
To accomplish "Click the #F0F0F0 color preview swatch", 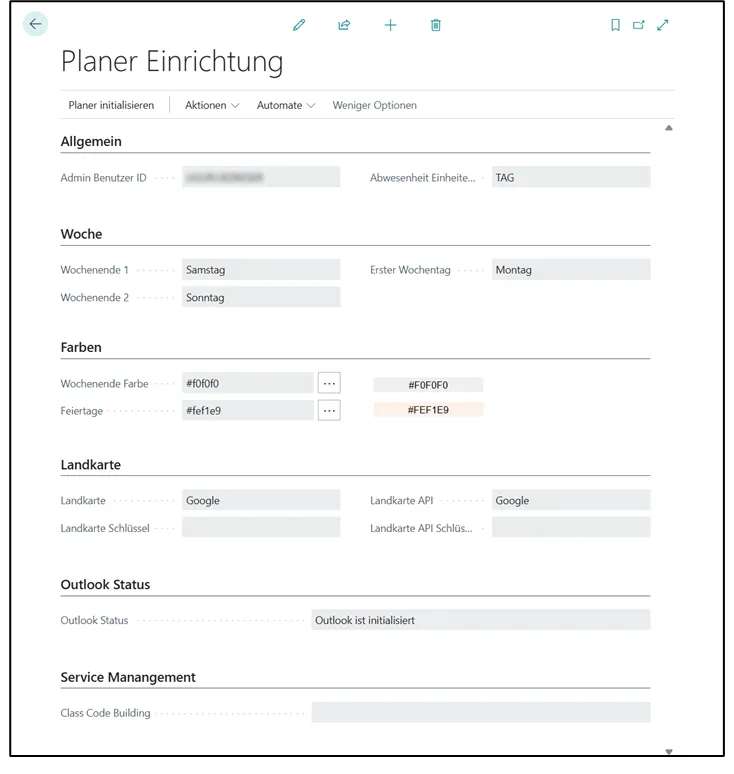I will pyautogui.click(x=428, y=385).
